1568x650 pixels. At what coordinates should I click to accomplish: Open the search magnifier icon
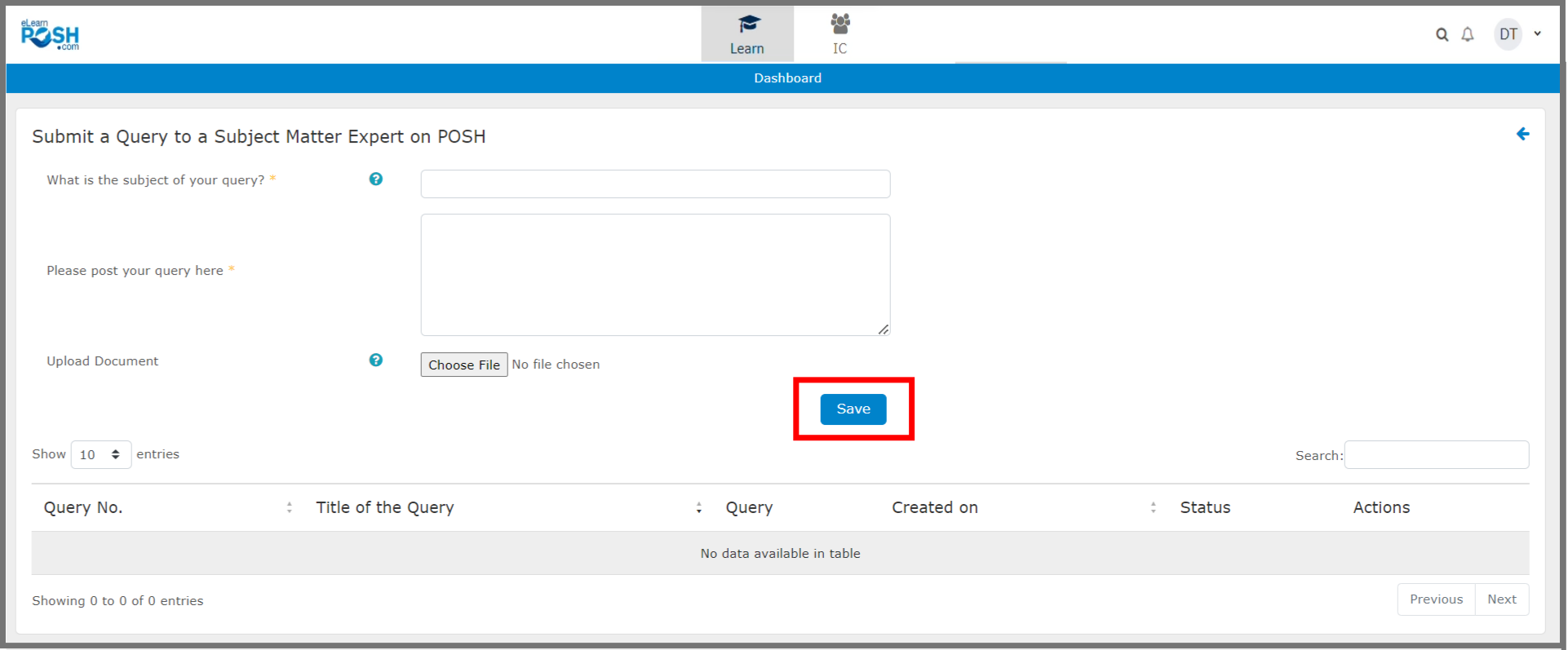[x=1442, y=34]
